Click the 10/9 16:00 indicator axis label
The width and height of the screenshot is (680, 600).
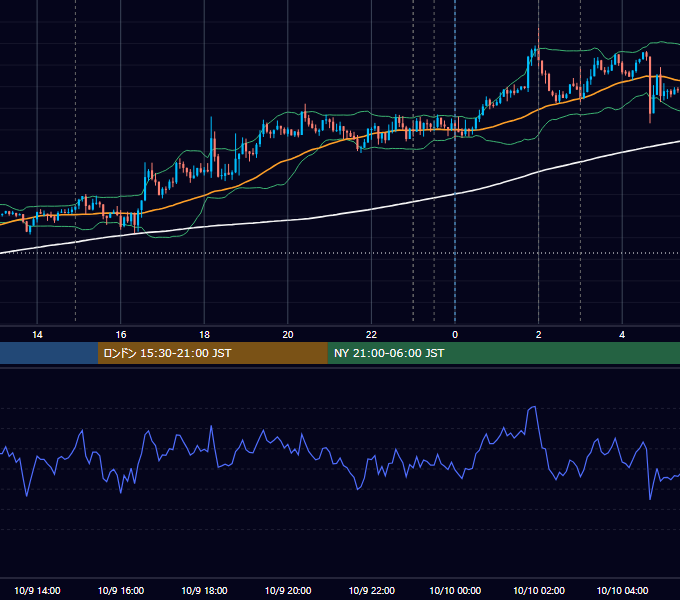[121, 590]
